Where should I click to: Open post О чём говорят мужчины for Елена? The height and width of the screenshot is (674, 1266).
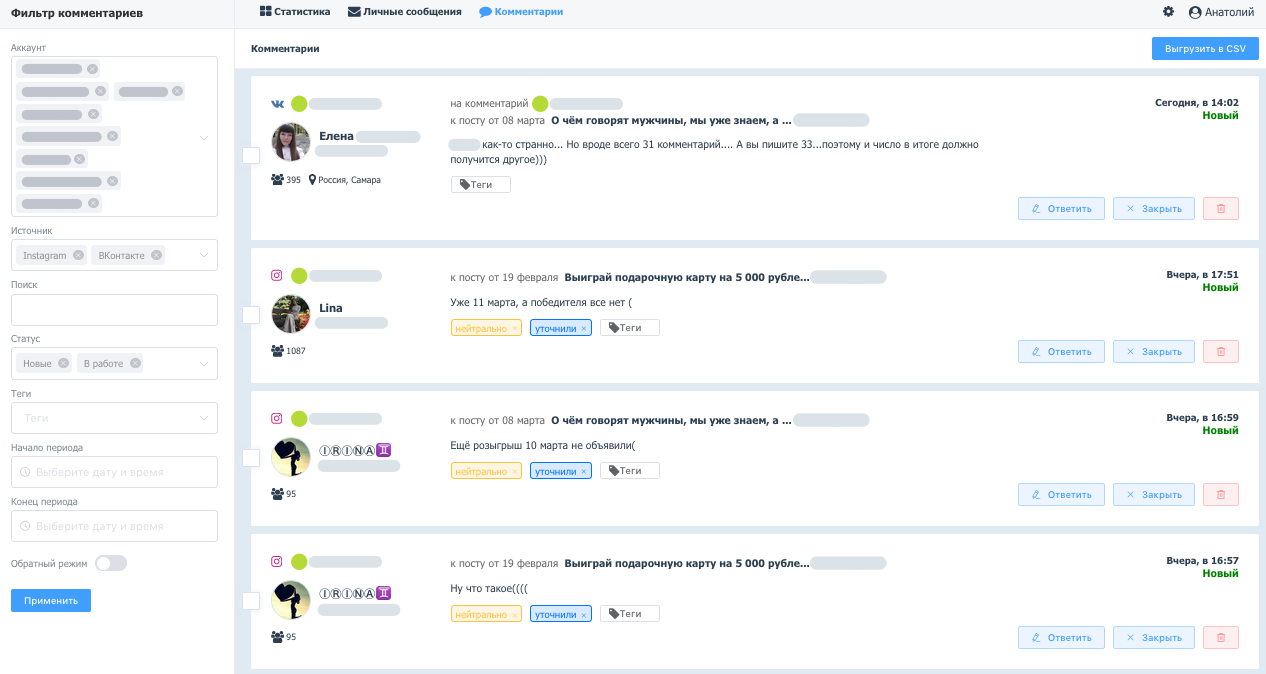[671, 120]
